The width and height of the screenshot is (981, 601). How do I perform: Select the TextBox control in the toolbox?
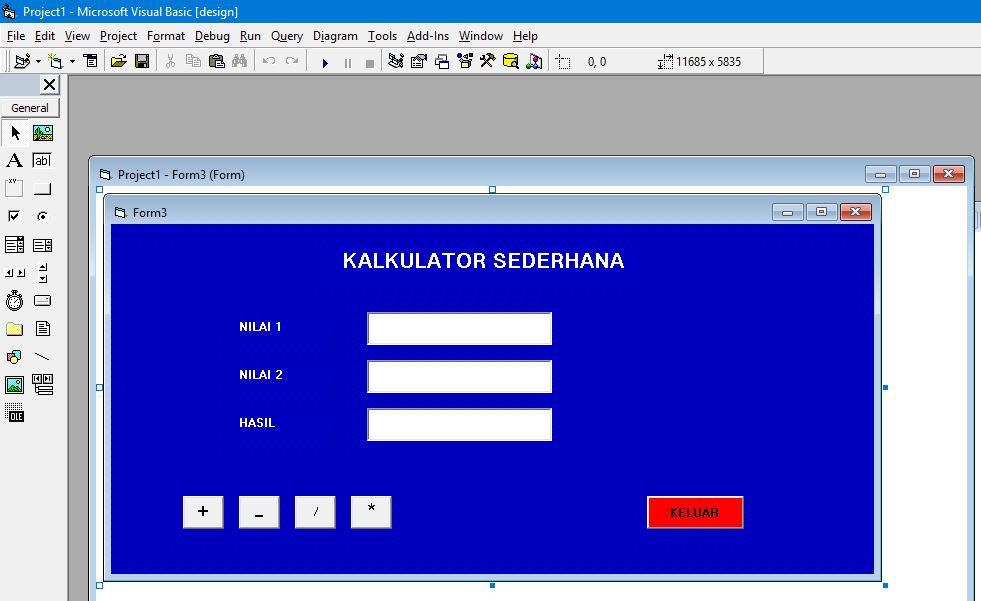[x=41, y=160]
